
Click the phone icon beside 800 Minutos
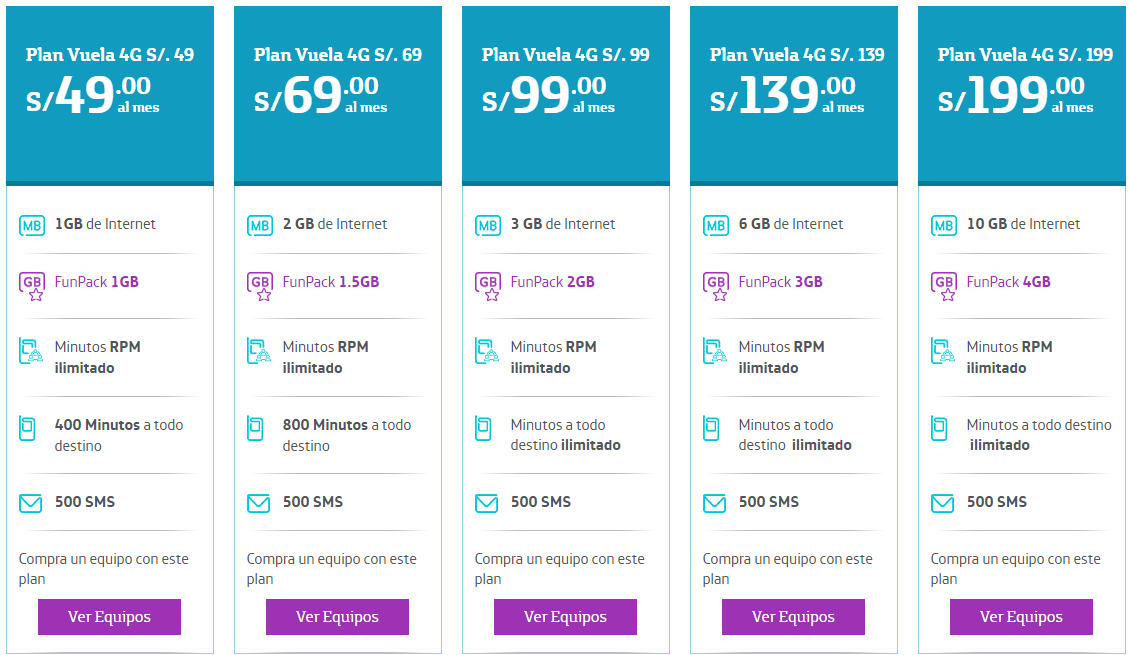click(255, 428)
